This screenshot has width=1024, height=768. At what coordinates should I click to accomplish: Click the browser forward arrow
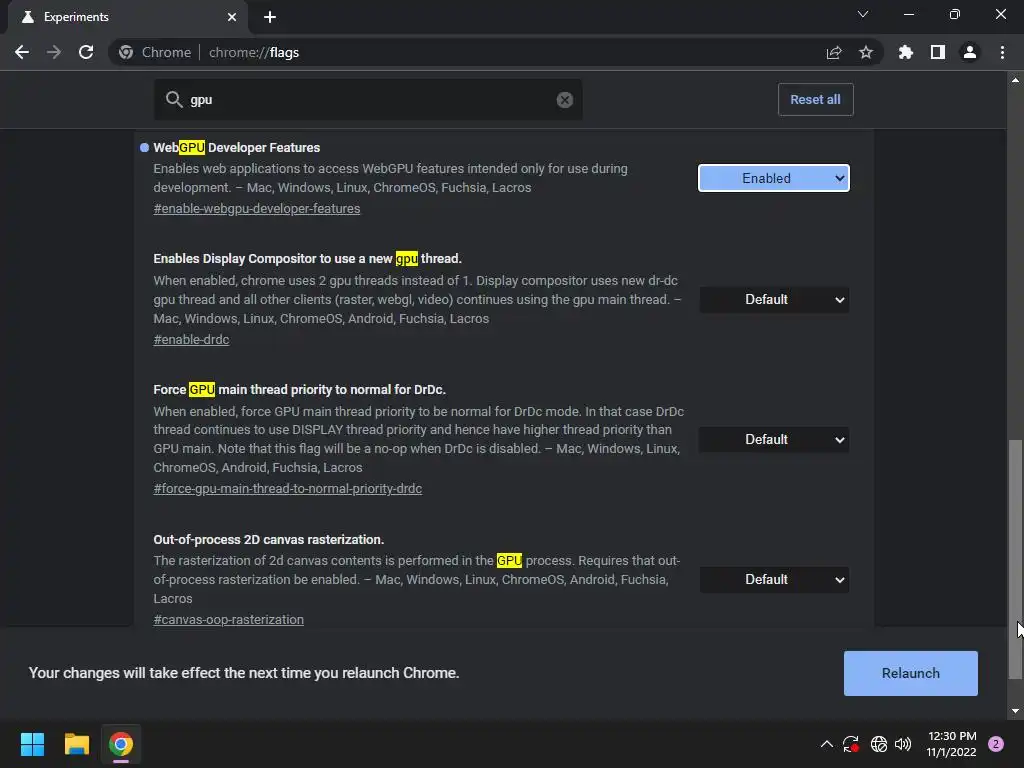pyautogui.click(x=54, y=52)
